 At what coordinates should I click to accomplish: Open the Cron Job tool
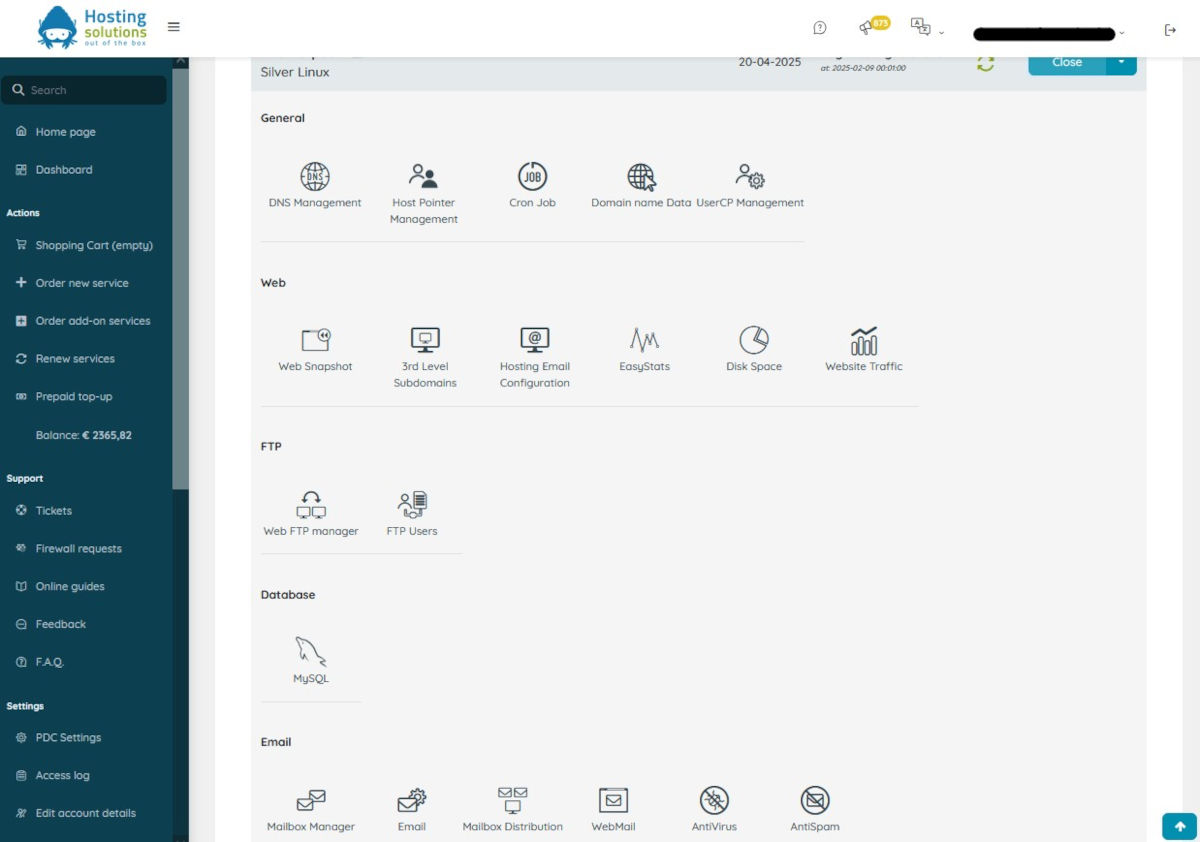532,178
